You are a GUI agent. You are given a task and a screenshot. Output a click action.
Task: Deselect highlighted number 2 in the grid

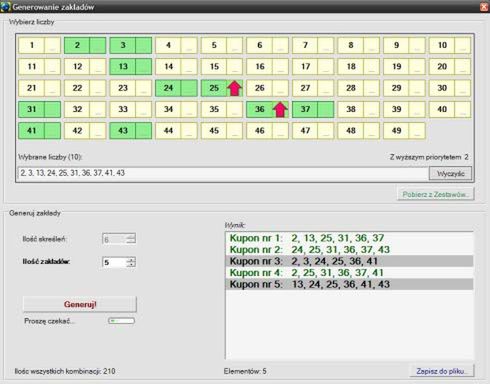(77, 45)
